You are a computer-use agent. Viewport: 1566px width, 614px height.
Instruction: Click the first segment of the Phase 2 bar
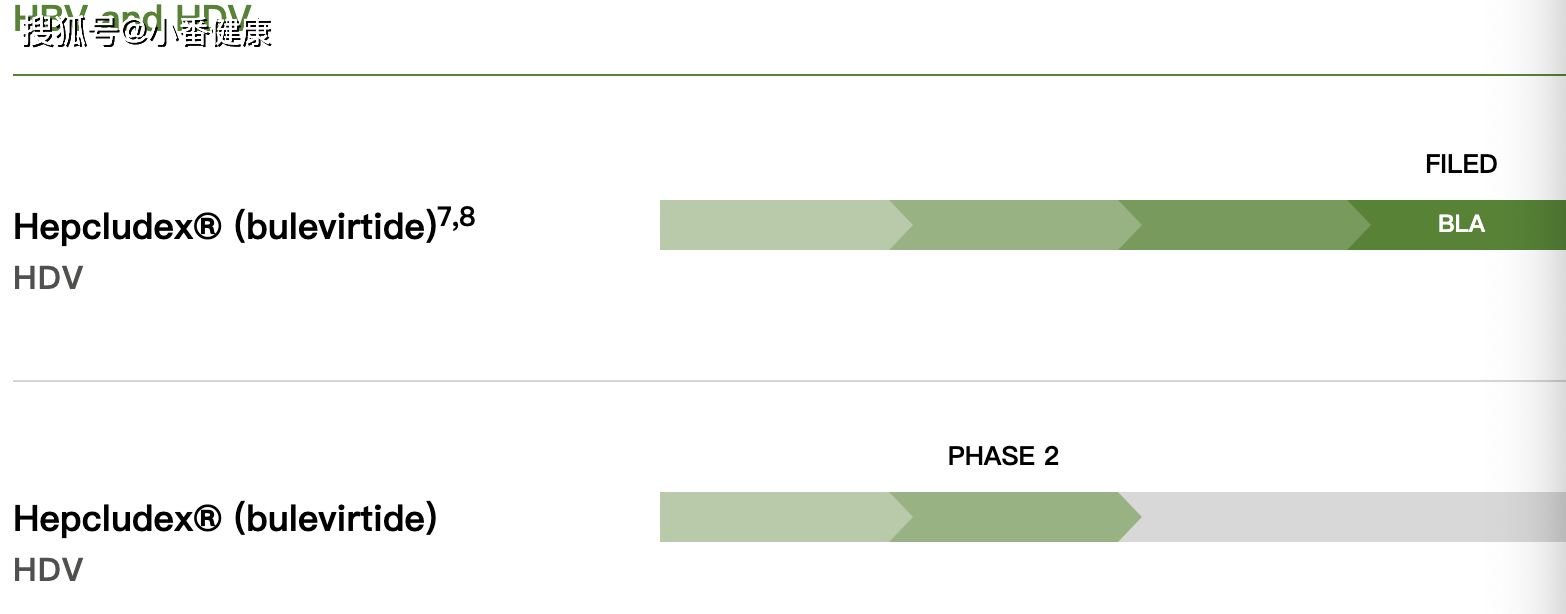(772, 517)
